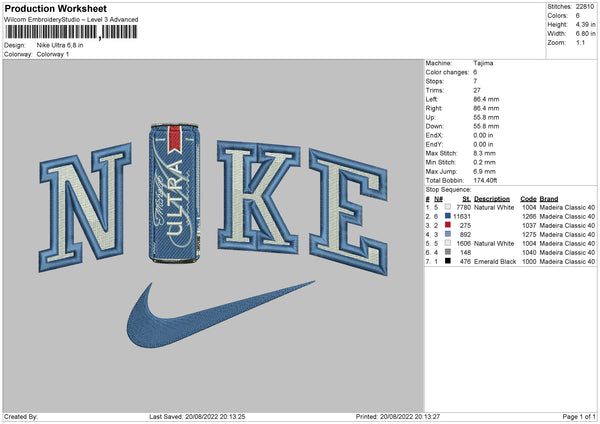
Task: Click stitch count '11631' in stop row 2
Action: pyautogui.click(x=462, y=216)
